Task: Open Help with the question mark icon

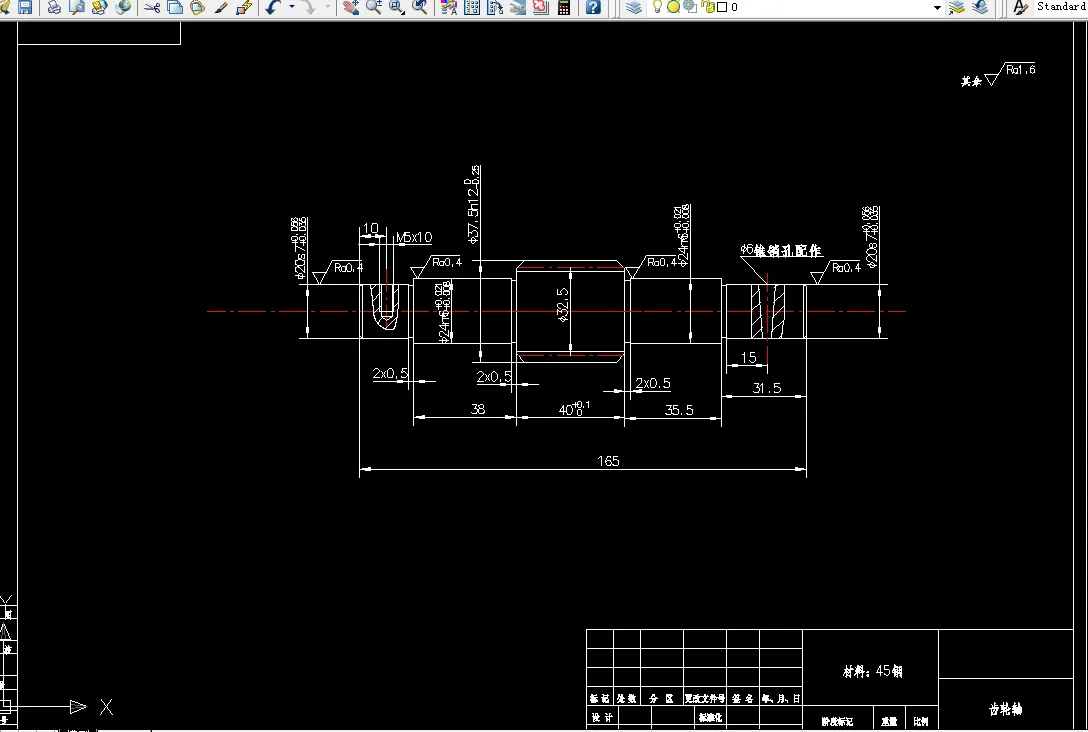Action: point(593,7)
